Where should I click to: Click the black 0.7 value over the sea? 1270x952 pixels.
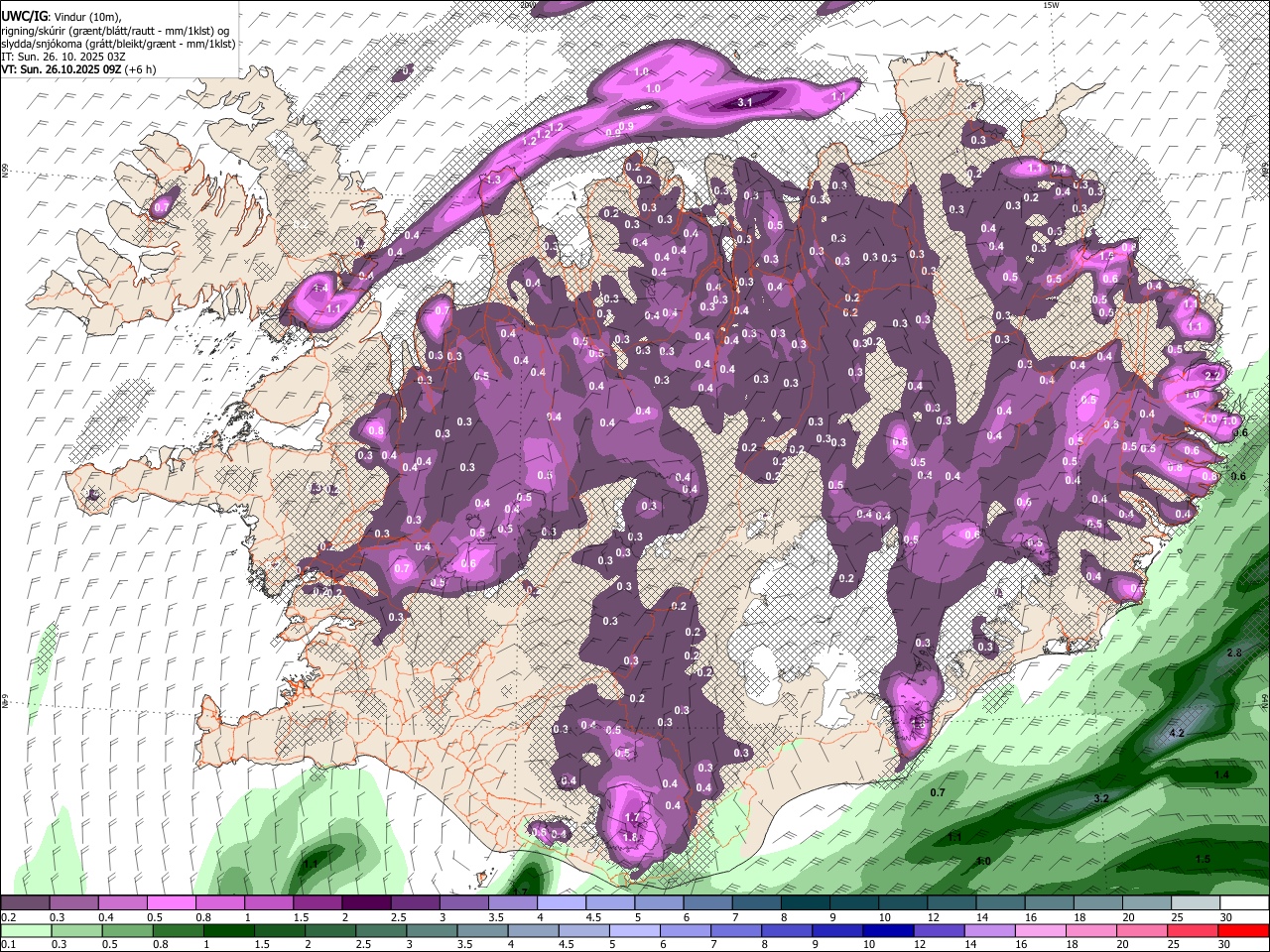pos(938,792)
